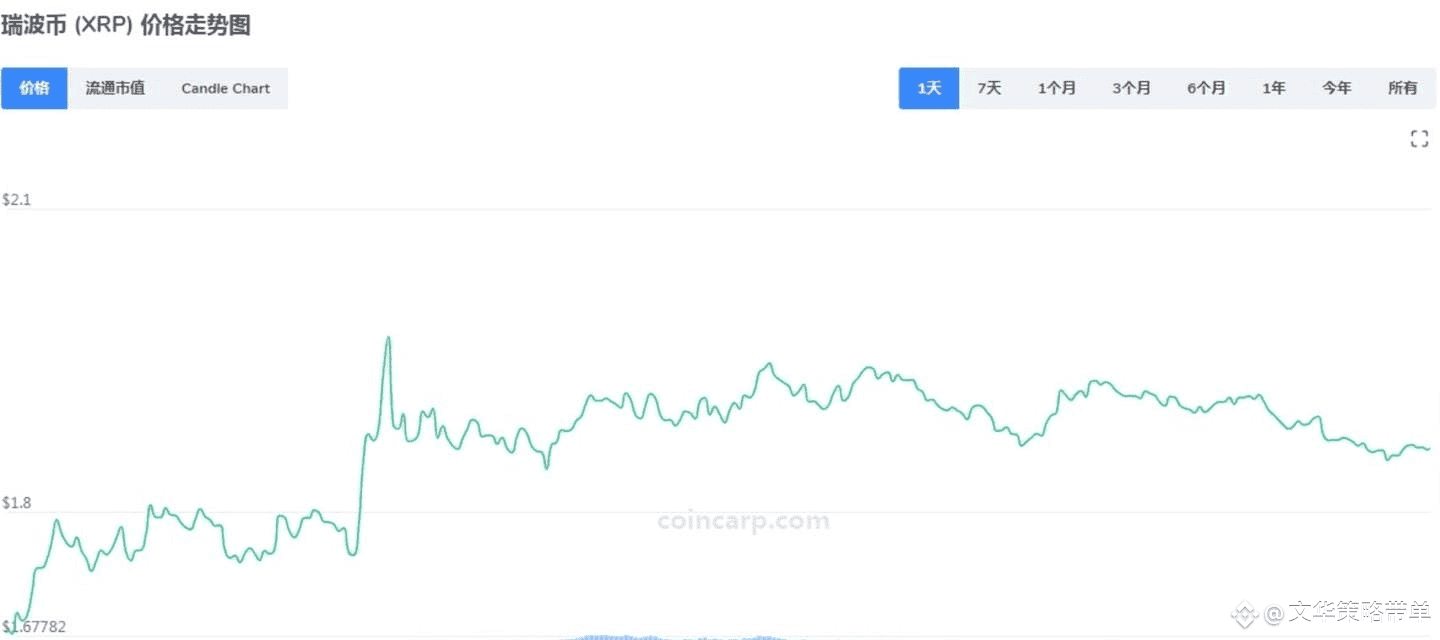Click the highest spike on the price line
Image resolution: width=1440 pixels, height=640 pixels.
click(x=388, y=338)
